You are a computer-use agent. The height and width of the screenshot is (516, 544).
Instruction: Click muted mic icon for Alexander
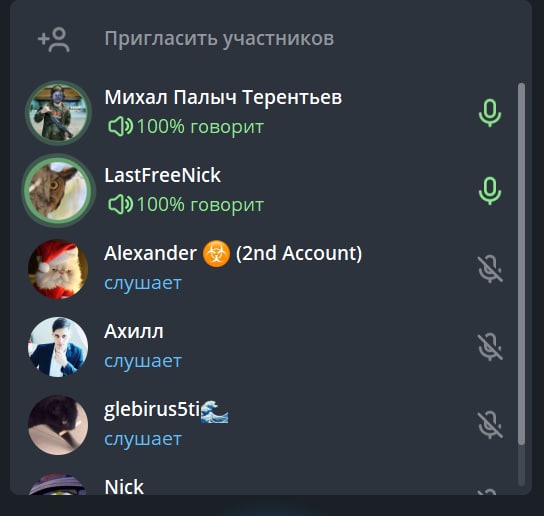click(x=490, y=269)
